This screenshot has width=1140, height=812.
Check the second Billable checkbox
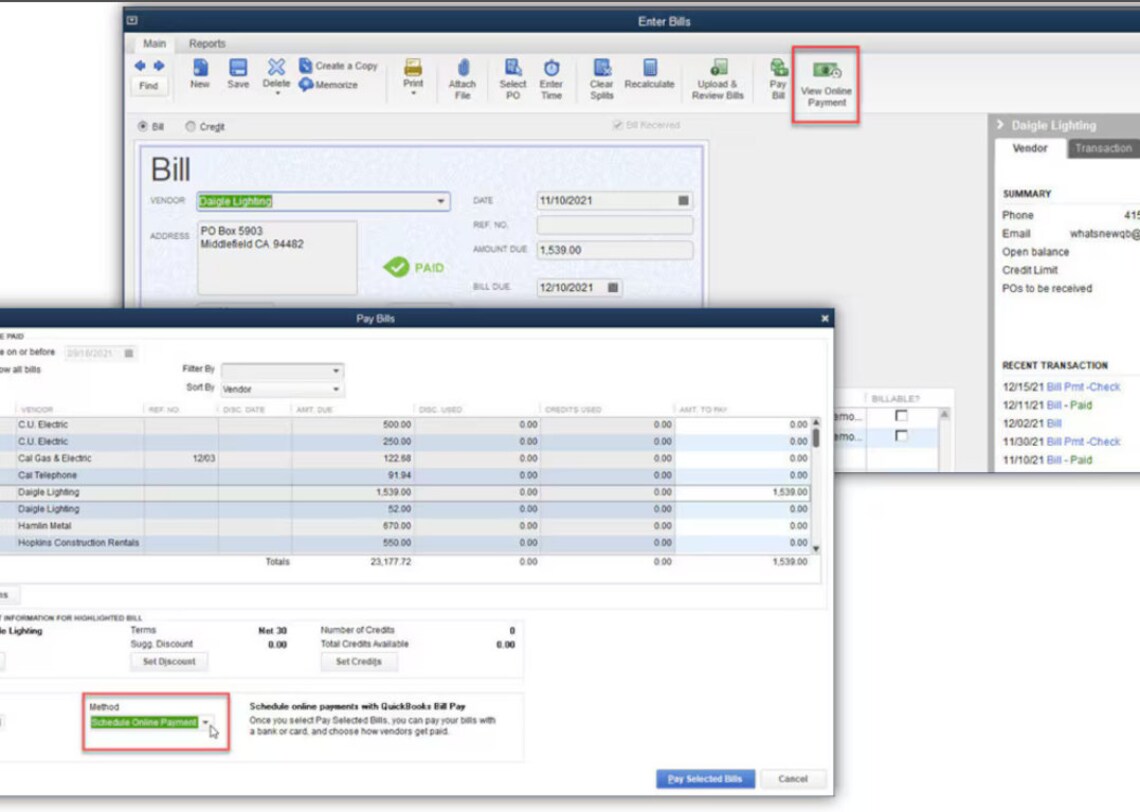(x=902, y=435)
